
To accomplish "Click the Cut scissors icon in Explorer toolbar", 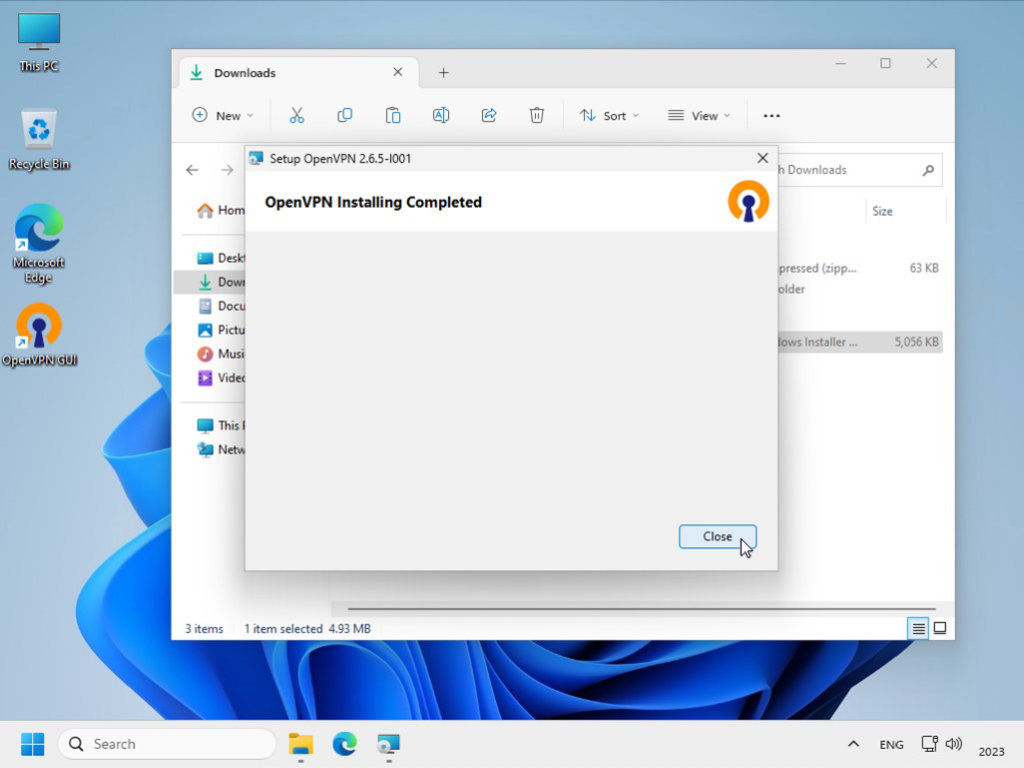I will [296, 116].
